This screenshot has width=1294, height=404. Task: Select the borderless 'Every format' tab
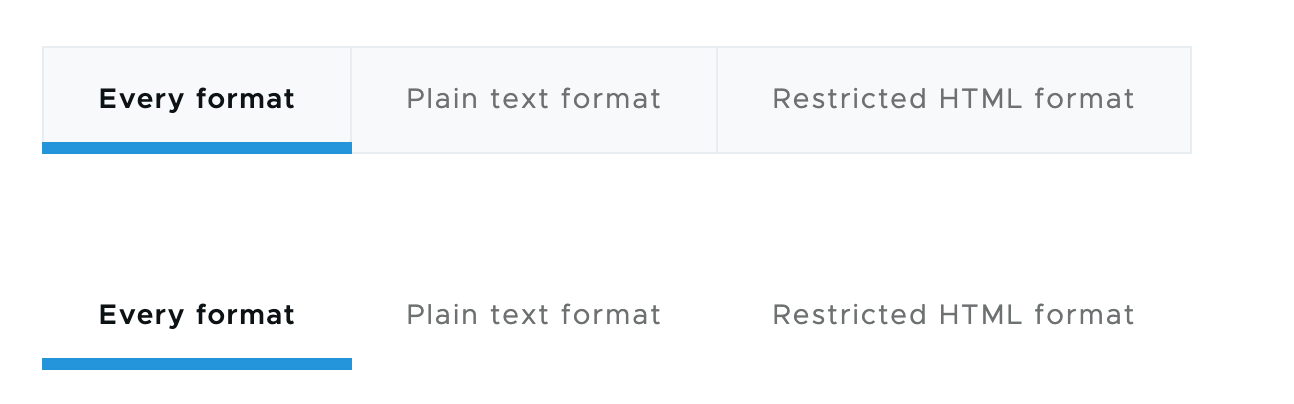(197, 315)
